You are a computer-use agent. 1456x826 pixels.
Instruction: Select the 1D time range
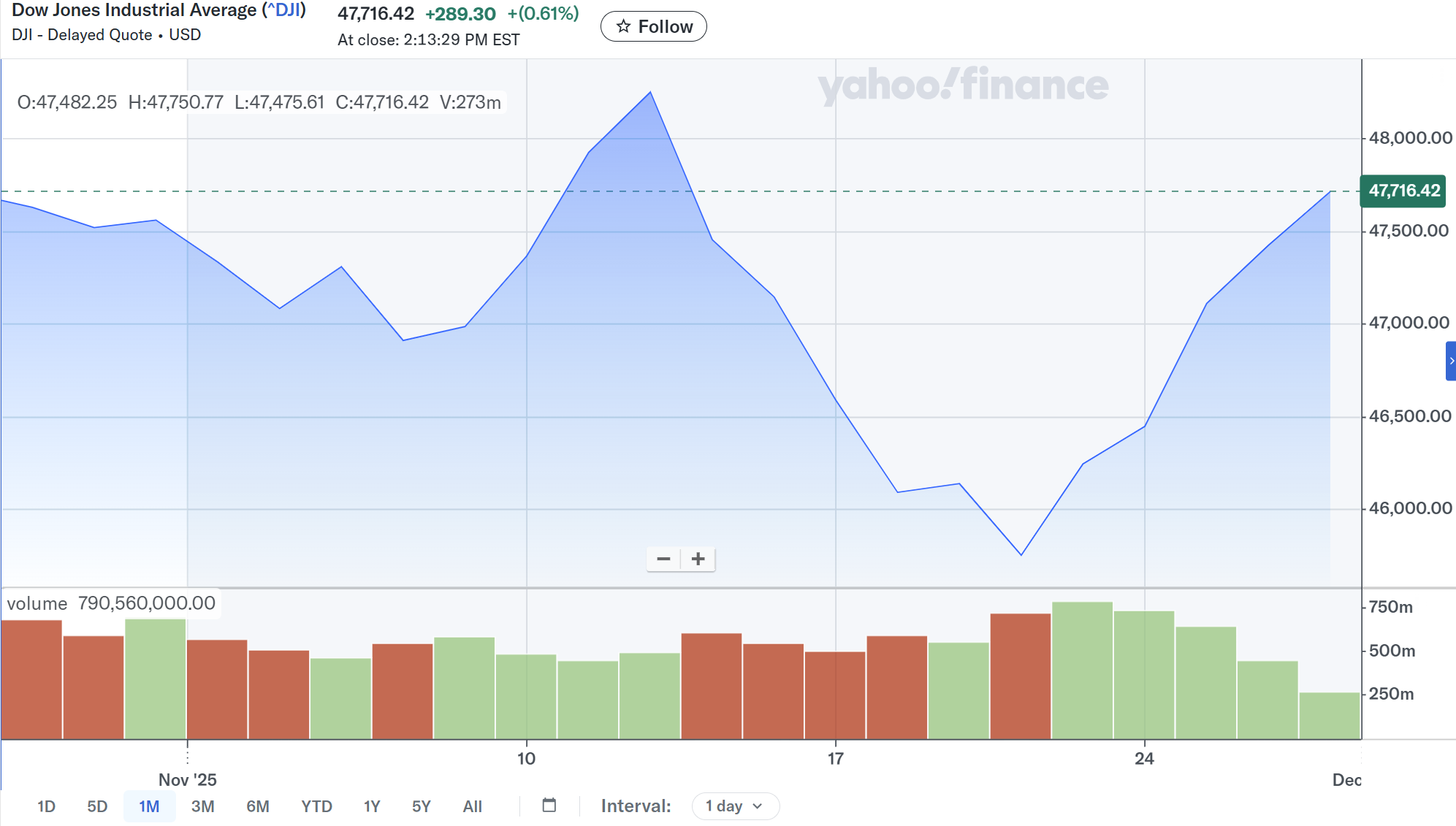pyautogui.click(x=46, y=806)
